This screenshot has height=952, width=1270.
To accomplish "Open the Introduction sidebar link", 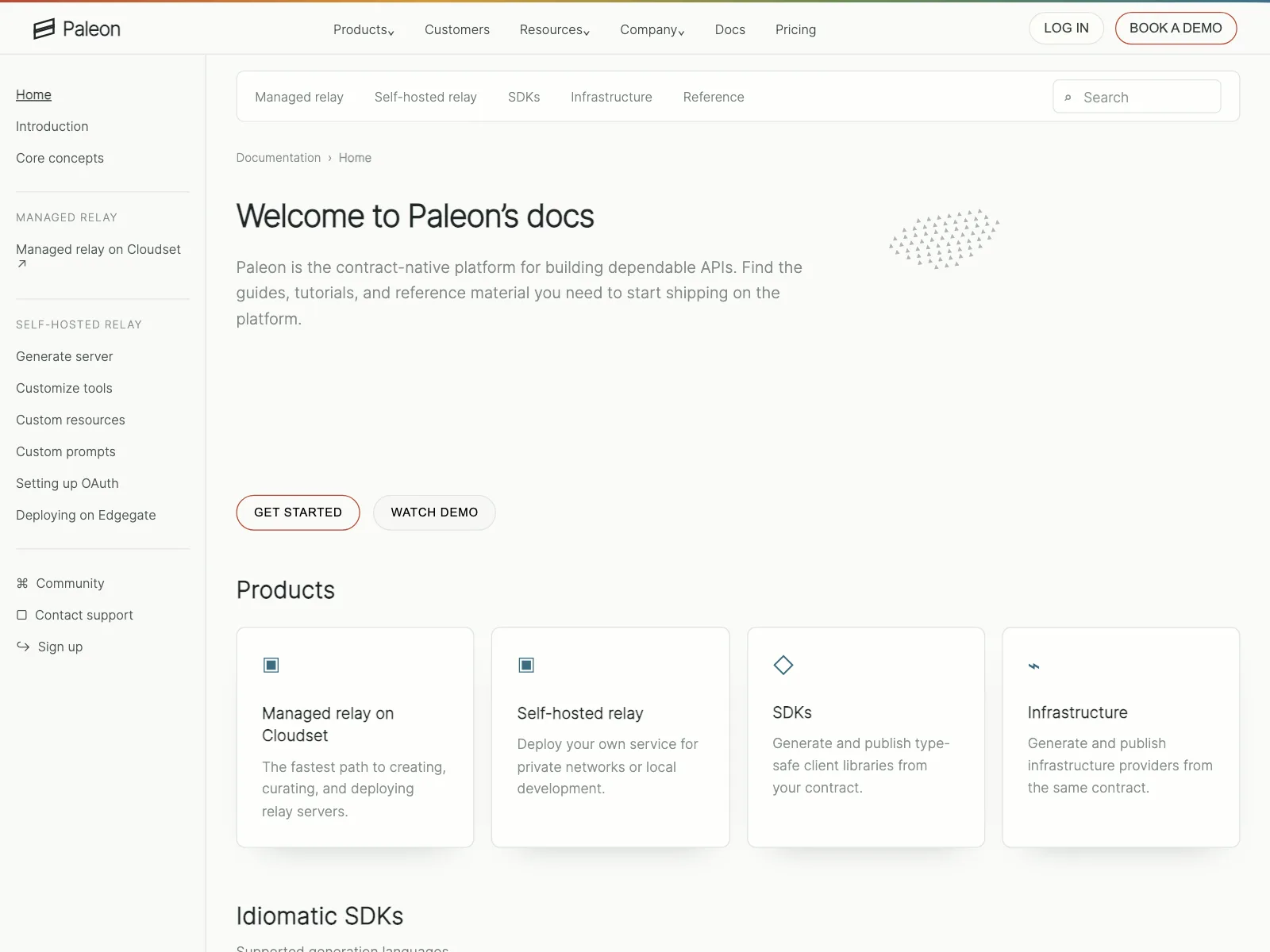I will 52,126.
